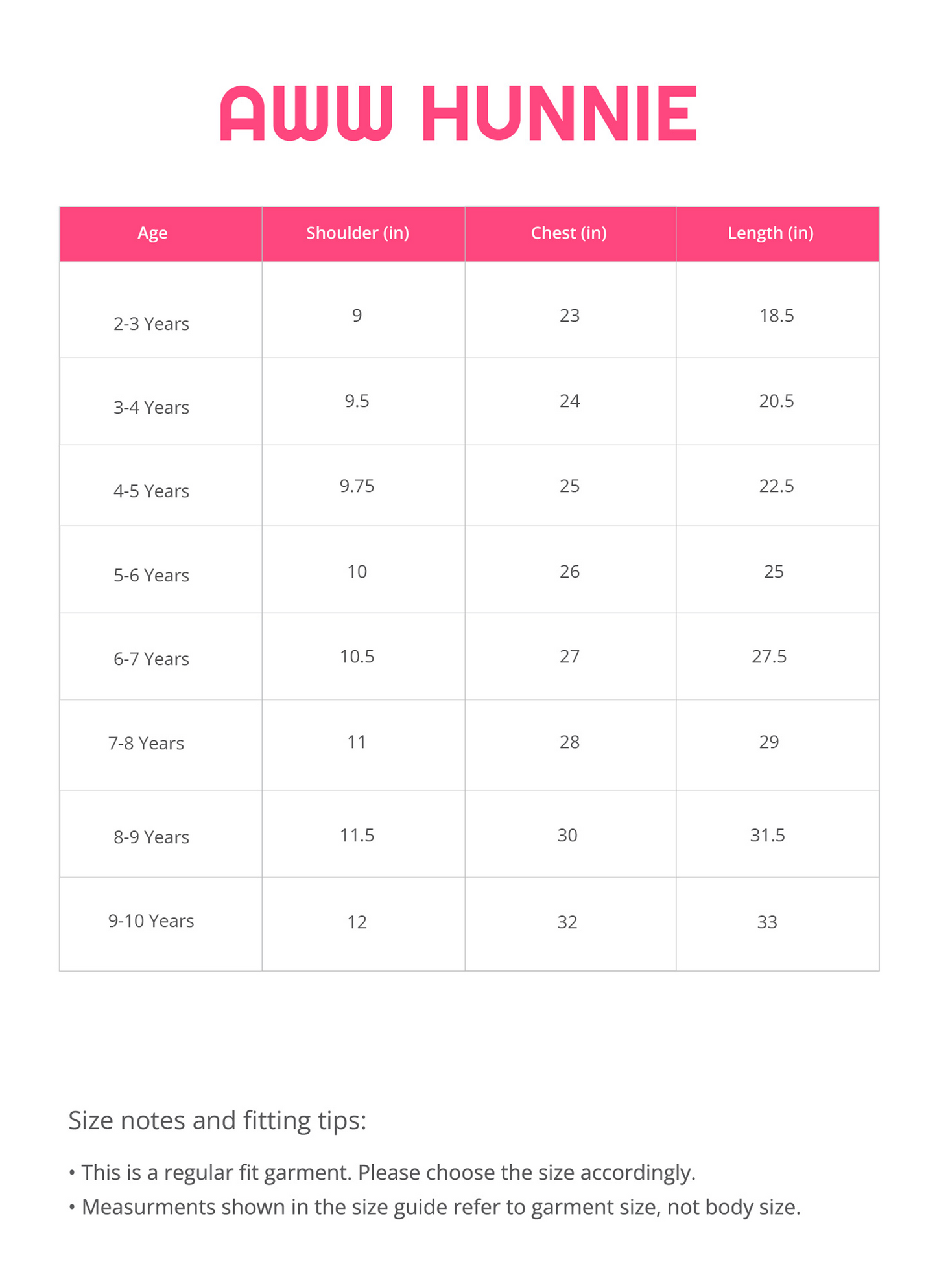Click the 27.5 length value cell
This screenshot has height=1288, width=937.
[769, 656]
